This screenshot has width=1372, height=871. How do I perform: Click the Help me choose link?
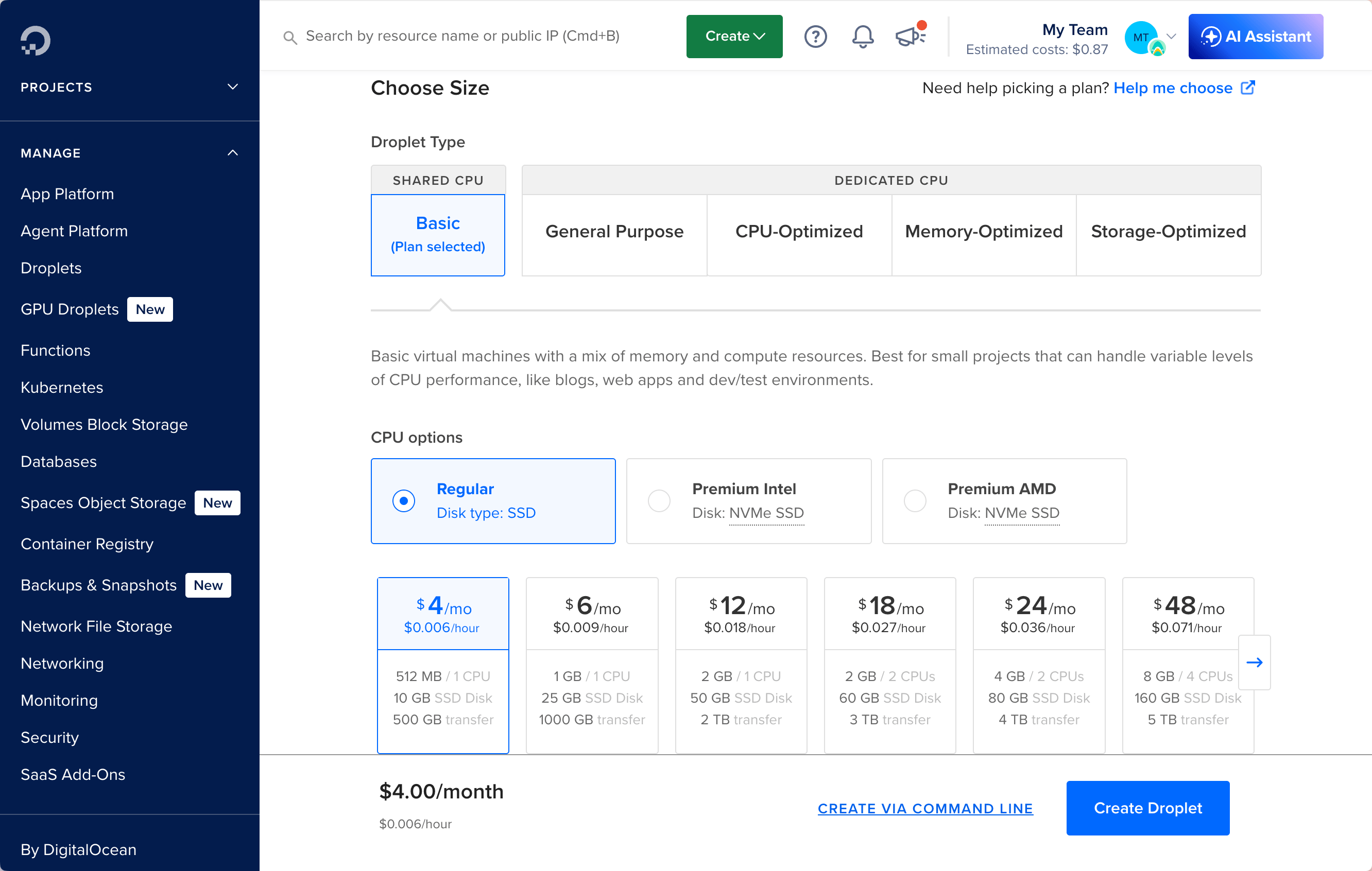coord(1173,88)
